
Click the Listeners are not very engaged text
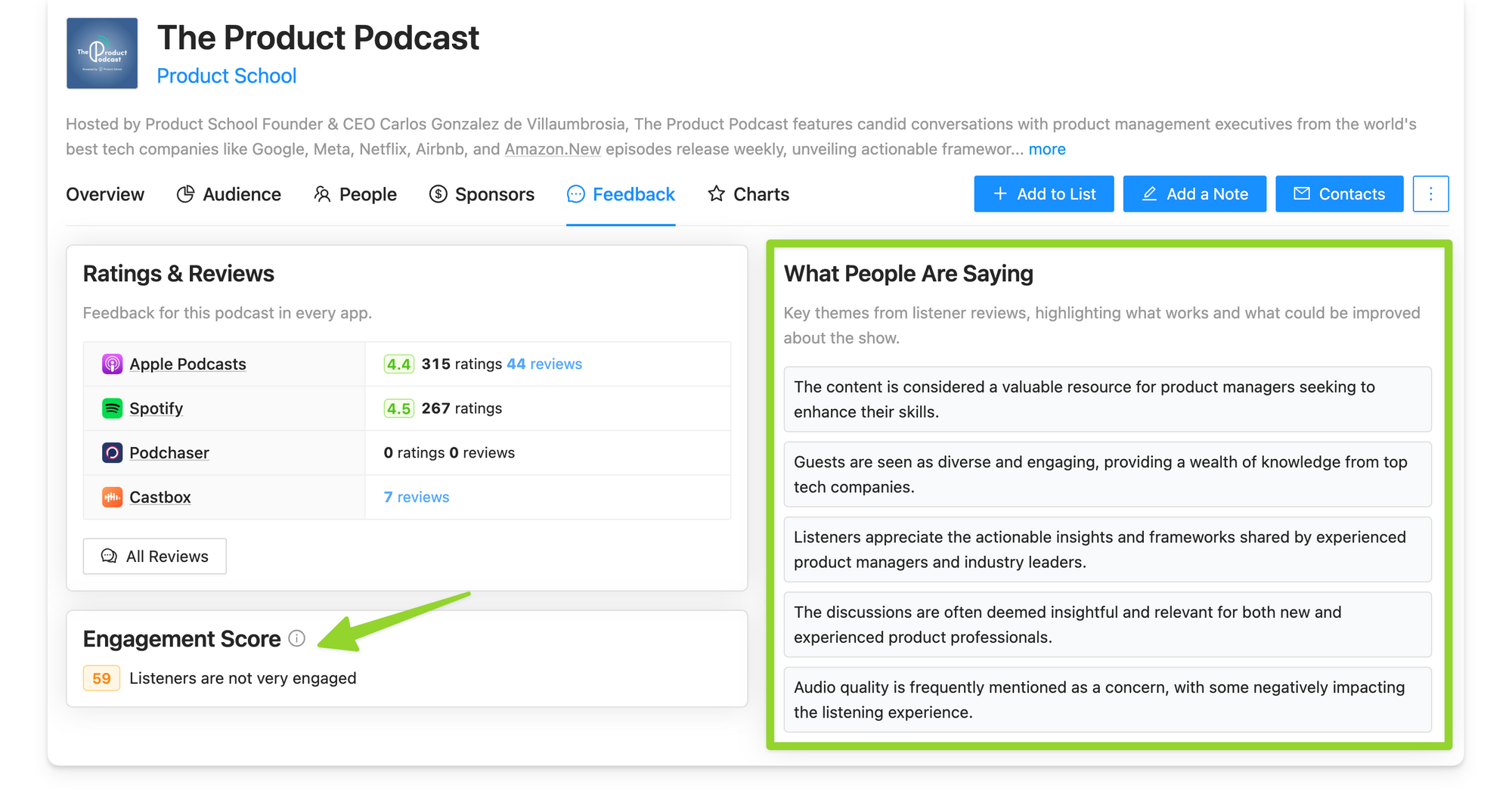pyautogui.click(x=243, y=678)
